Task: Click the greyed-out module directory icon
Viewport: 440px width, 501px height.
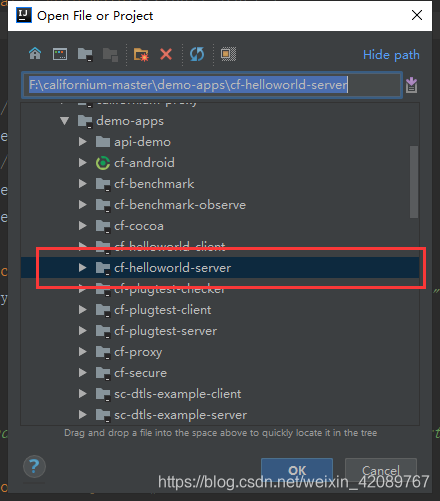Action: point(110,54)
